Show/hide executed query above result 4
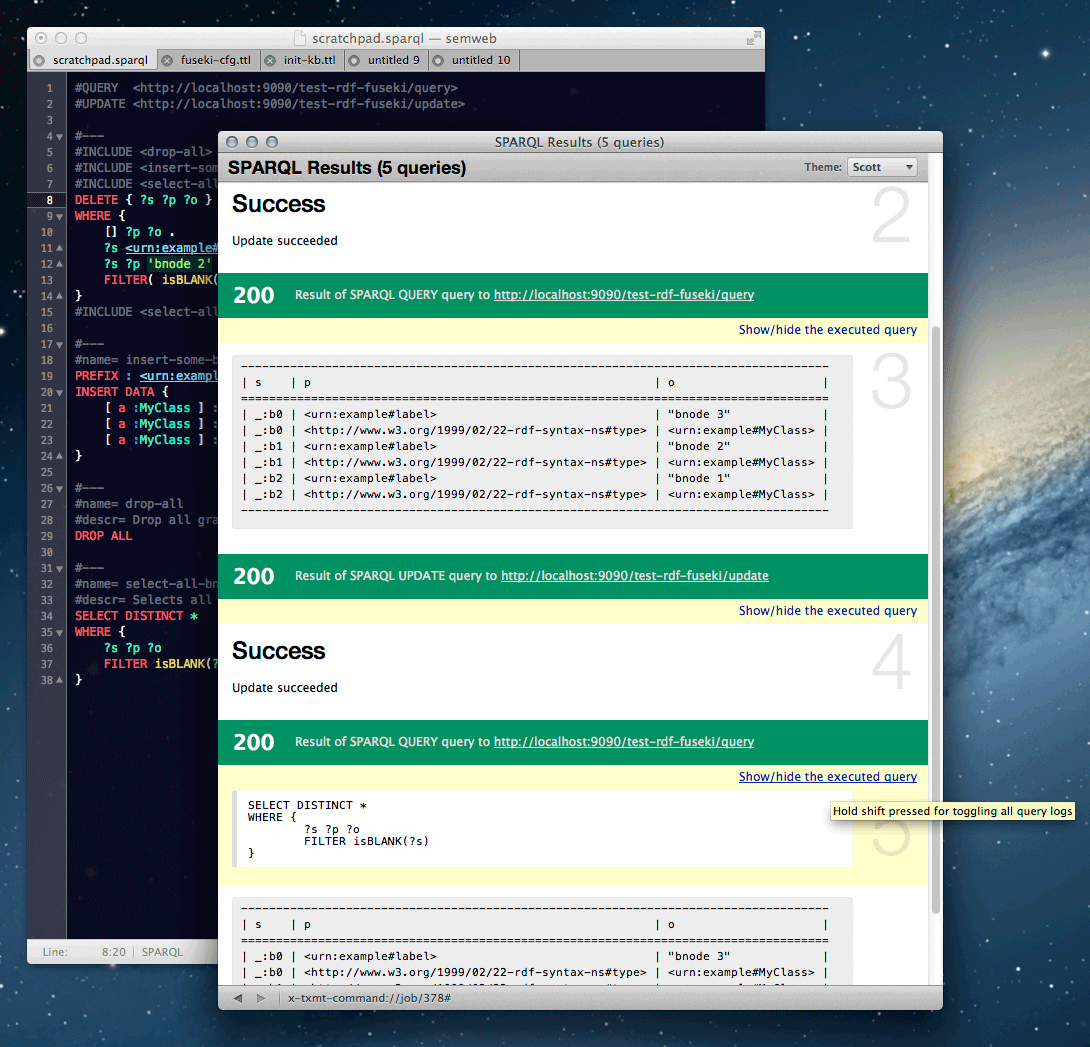Image resolution: width=1090 pixels, height=1047 pixels. coord(827,610)
